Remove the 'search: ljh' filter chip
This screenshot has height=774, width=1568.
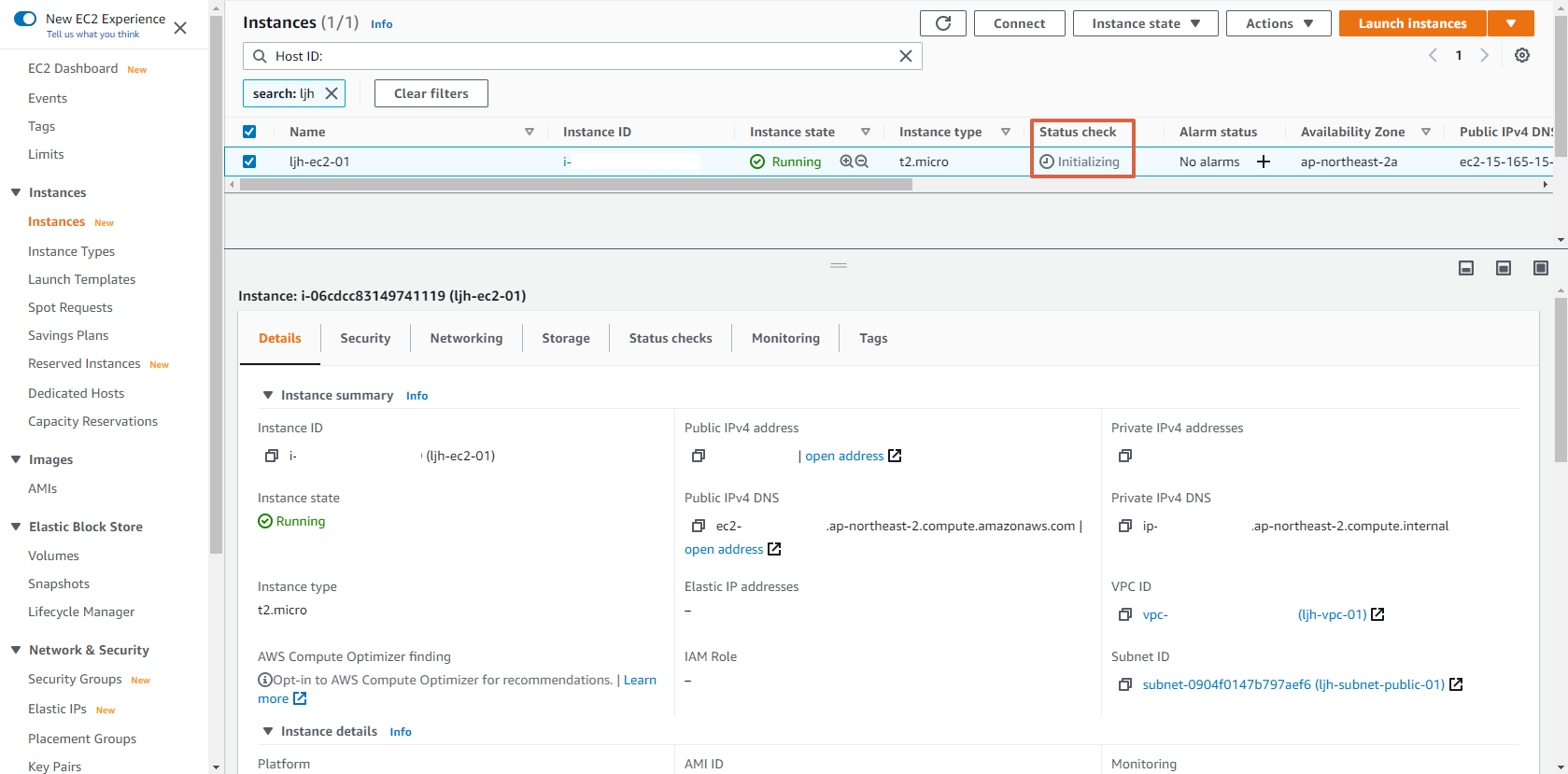[x=332, y=93]
